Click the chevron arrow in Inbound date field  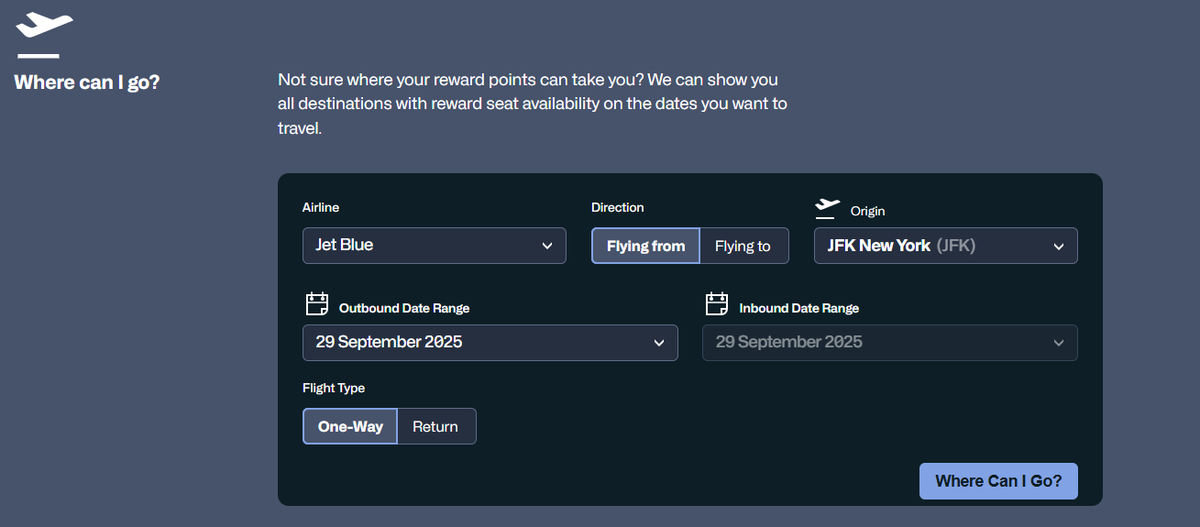pyautogui.click(x=1059, y=343)
